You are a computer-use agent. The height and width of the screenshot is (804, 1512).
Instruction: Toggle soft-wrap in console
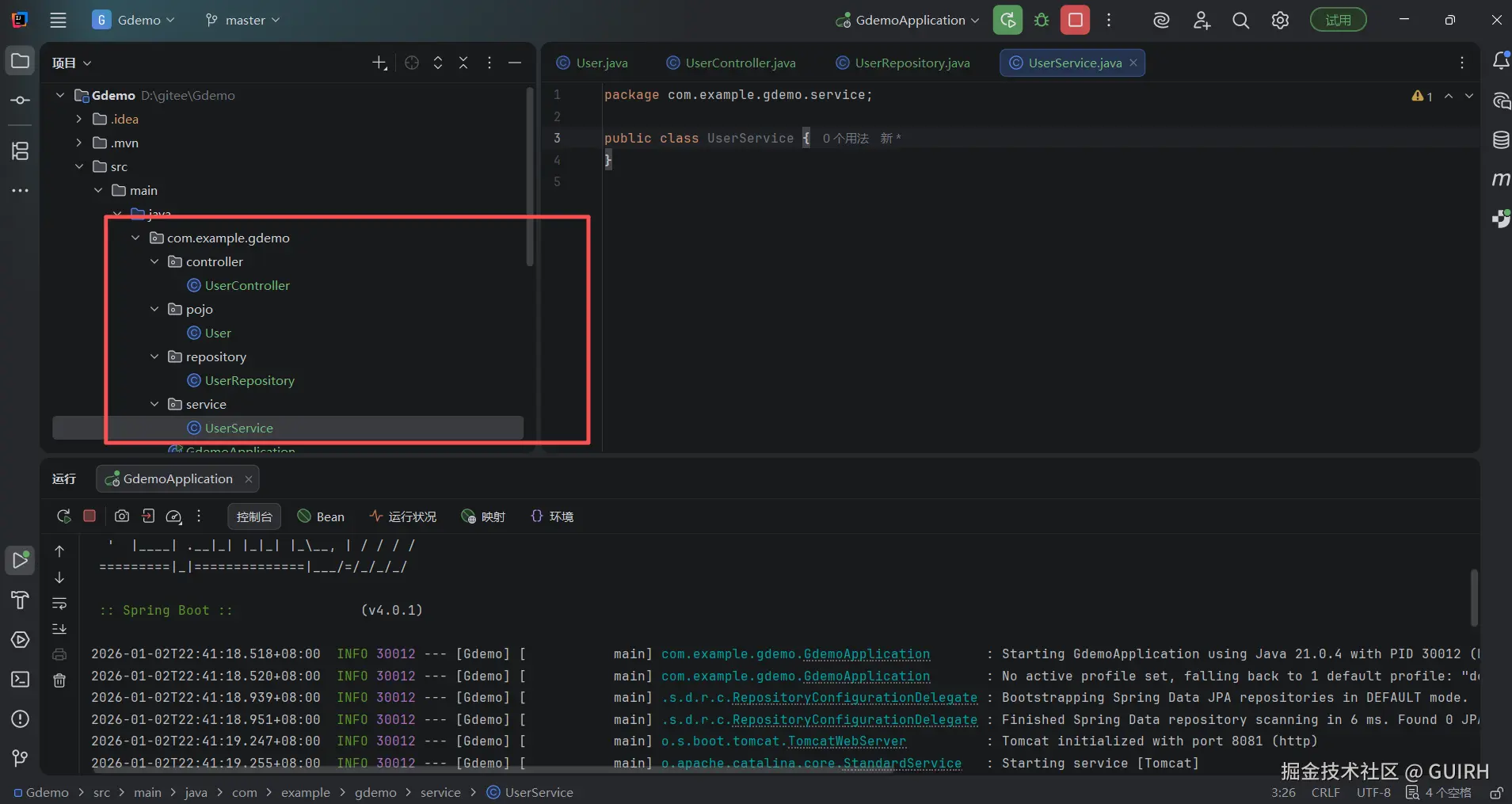point(59,604)
